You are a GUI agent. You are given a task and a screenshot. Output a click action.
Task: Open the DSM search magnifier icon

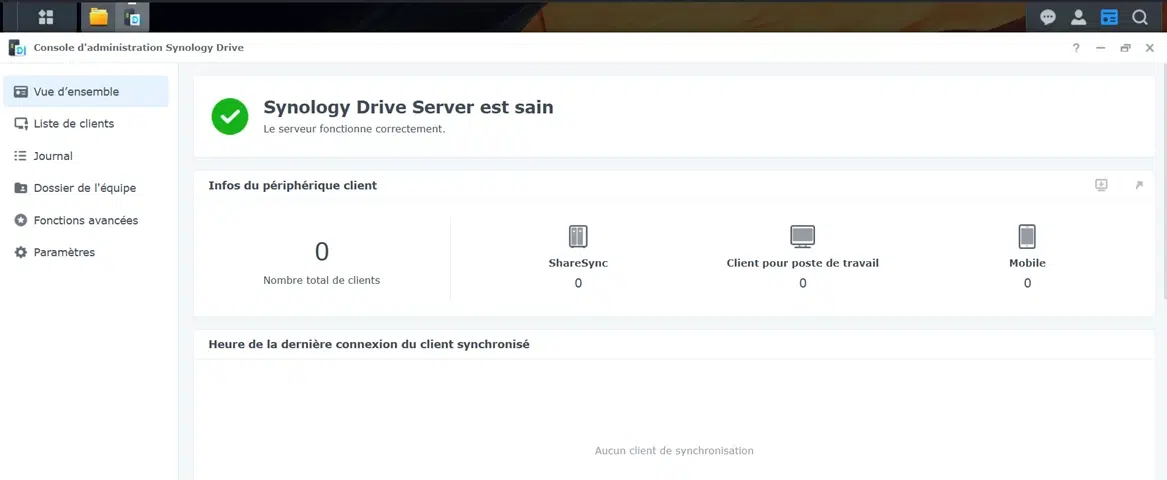pos(1139,17)
